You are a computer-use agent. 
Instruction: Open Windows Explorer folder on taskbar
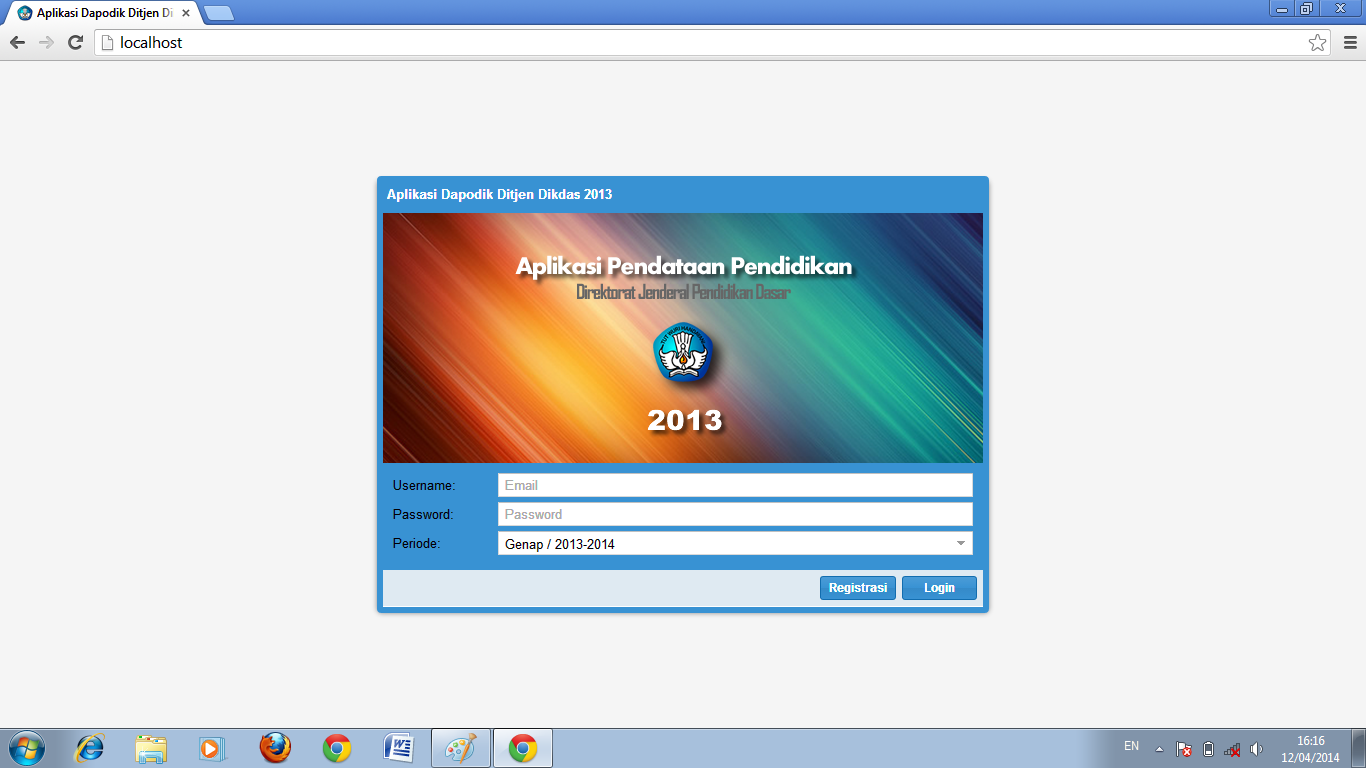(x=152, y=748)
